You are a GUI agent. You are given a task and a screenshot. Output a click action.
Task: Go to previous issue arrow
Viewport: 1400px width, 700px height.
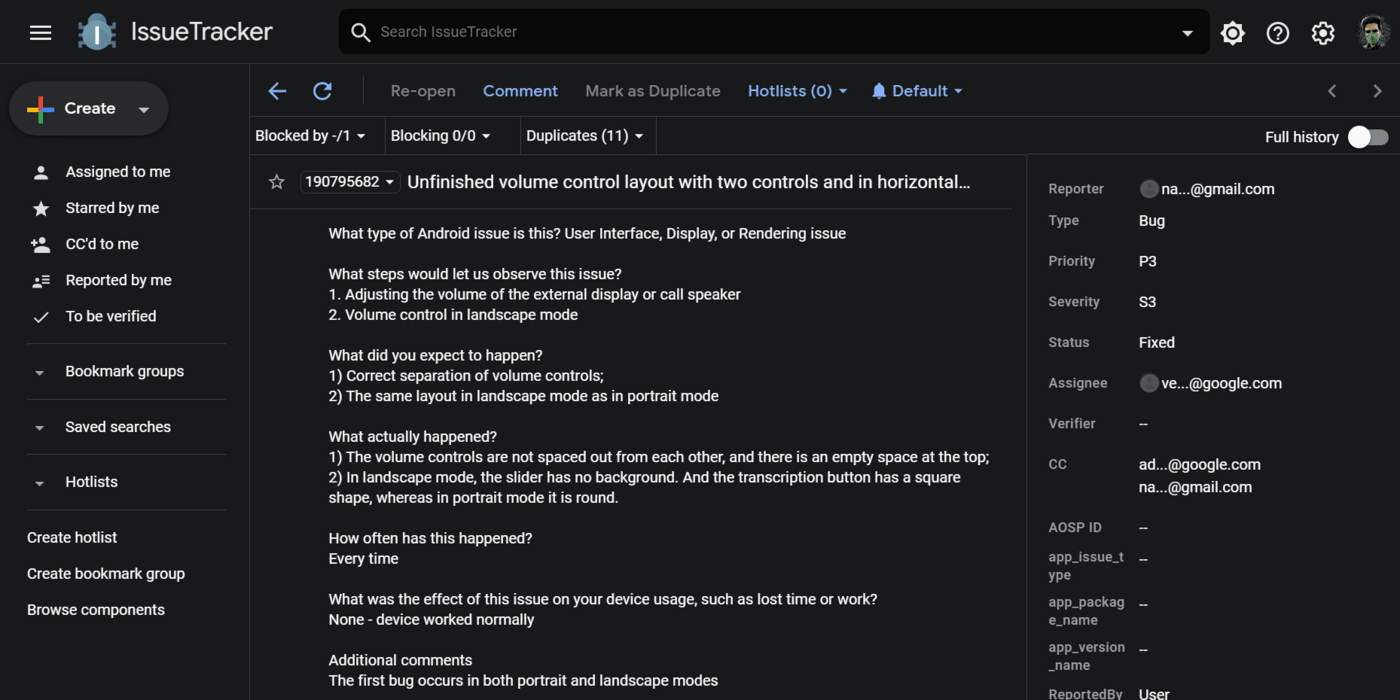pyautogui.click(x=1332, y=91)
